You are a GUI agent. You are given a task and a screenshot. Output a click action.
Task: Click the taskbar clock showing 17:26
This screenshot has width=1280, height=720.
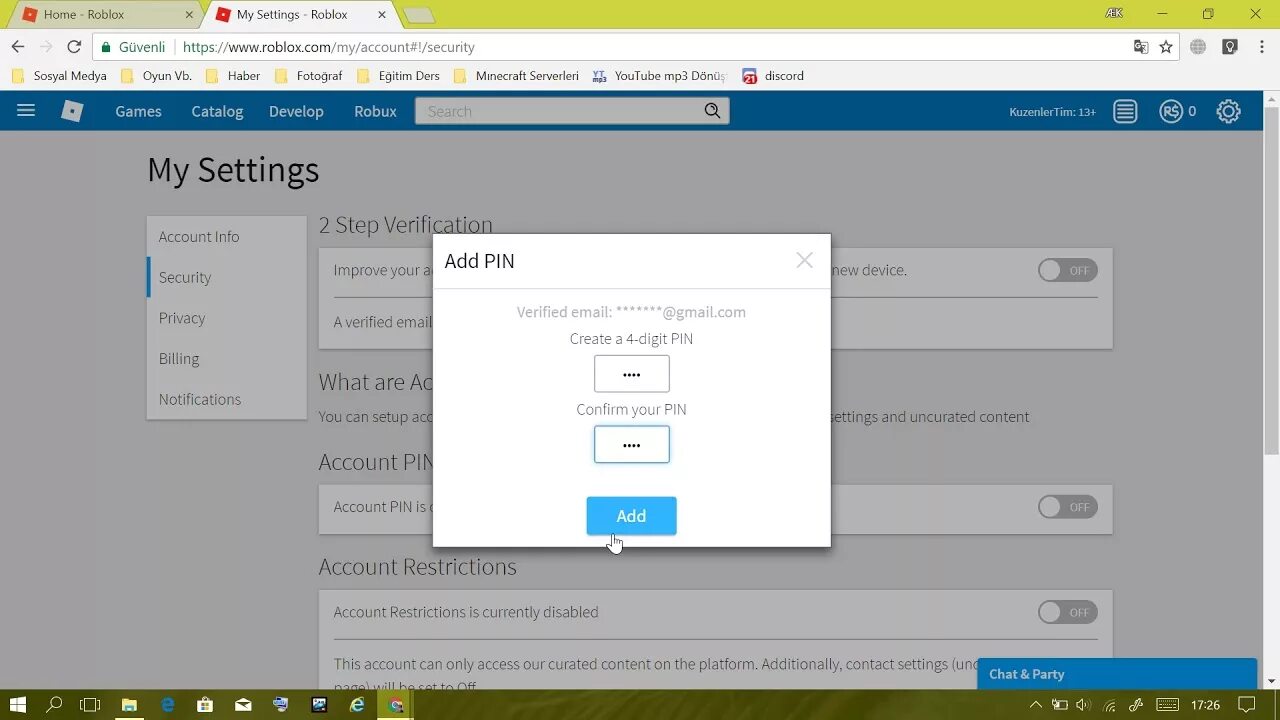tap(1205, 705)
